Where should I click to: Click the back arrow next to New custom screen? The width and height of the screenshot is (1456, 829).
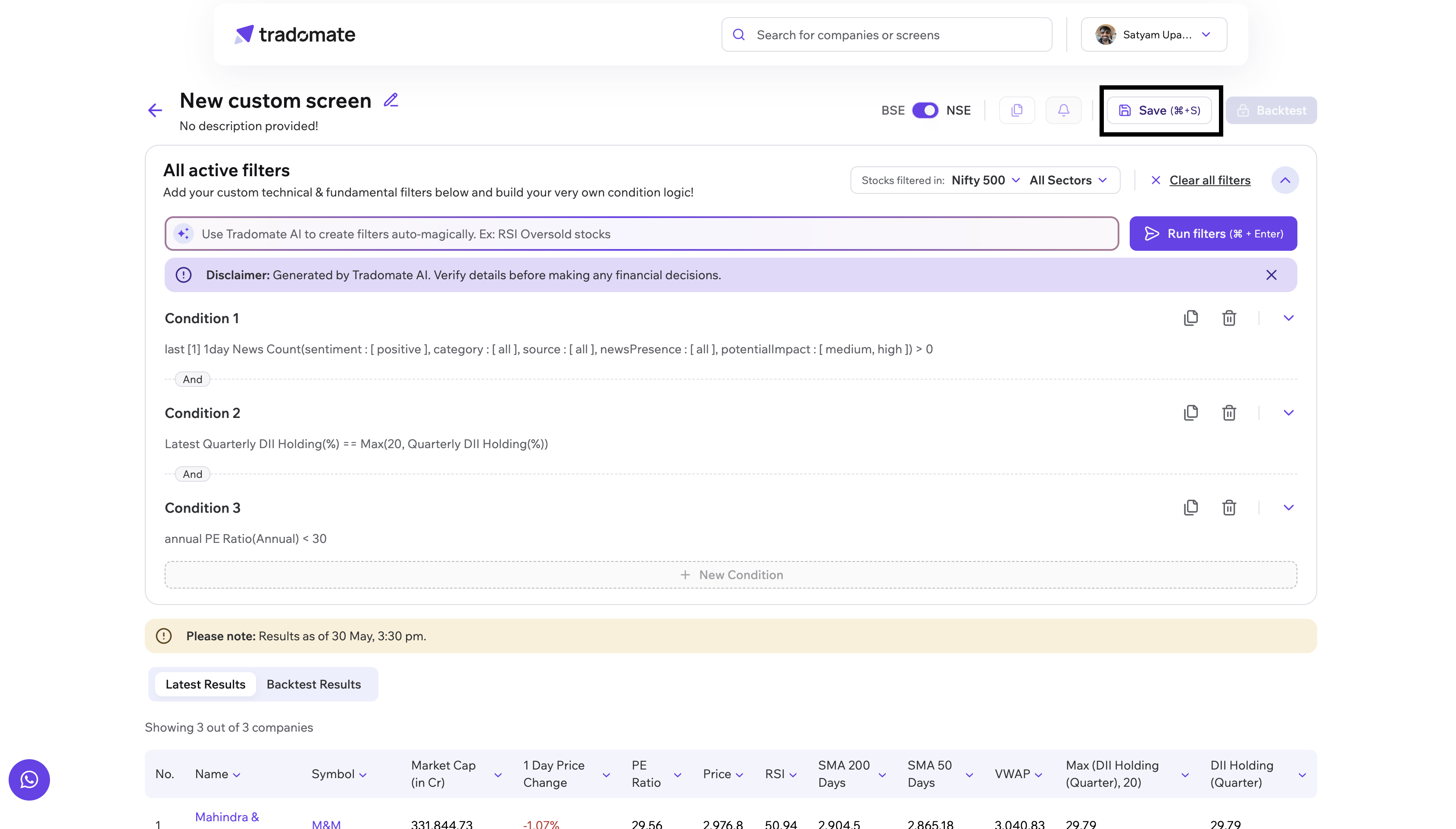155,110
